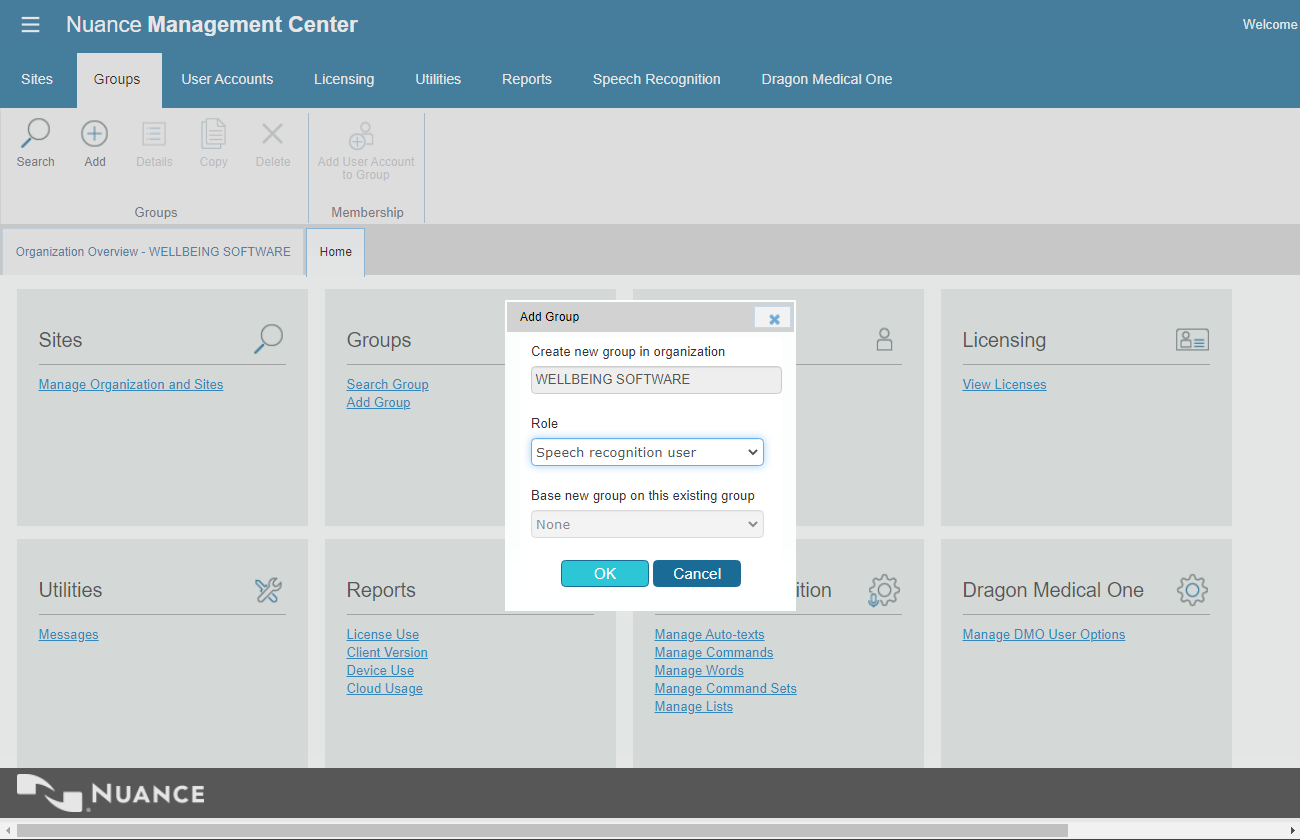Click the Cancel button in dialog
Image resolution: width=1300 pixels, height=840 pixels.
[697, 573]
